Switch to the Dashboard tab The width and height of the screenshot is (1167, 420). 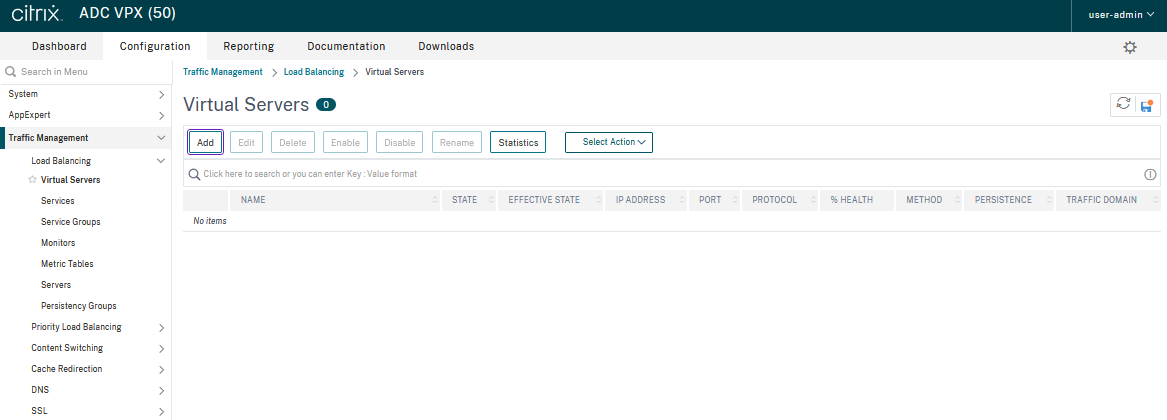tap(59, 46)
